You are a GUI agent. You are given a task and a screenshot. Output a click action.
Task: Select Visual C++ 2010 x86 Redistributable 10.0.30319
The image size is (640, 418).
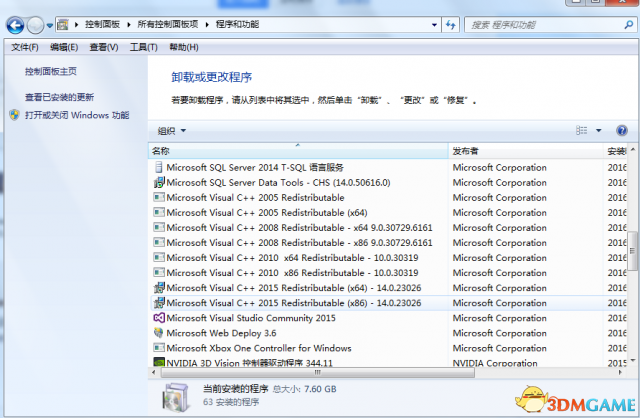pos(292,273)
